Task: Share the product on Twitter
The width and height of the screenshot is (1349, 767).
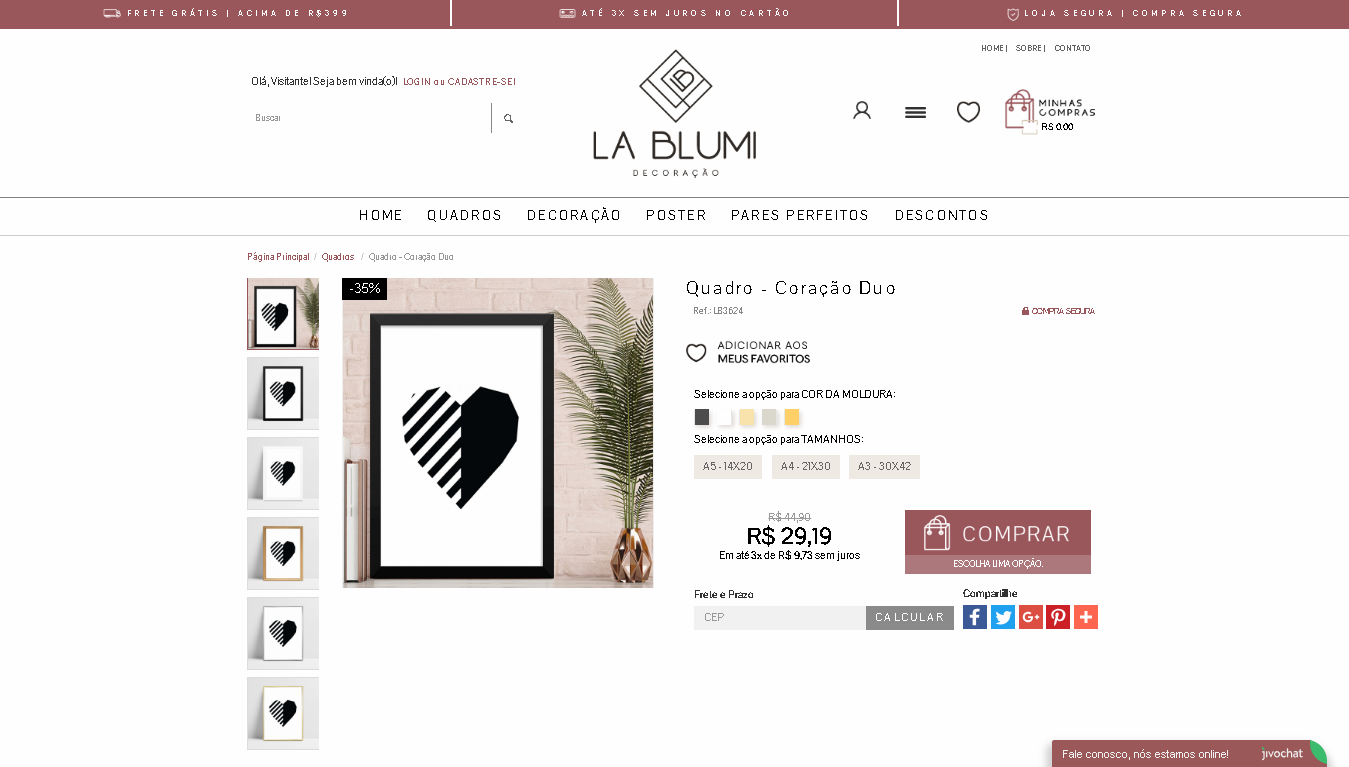Action: click(1003, 617)
